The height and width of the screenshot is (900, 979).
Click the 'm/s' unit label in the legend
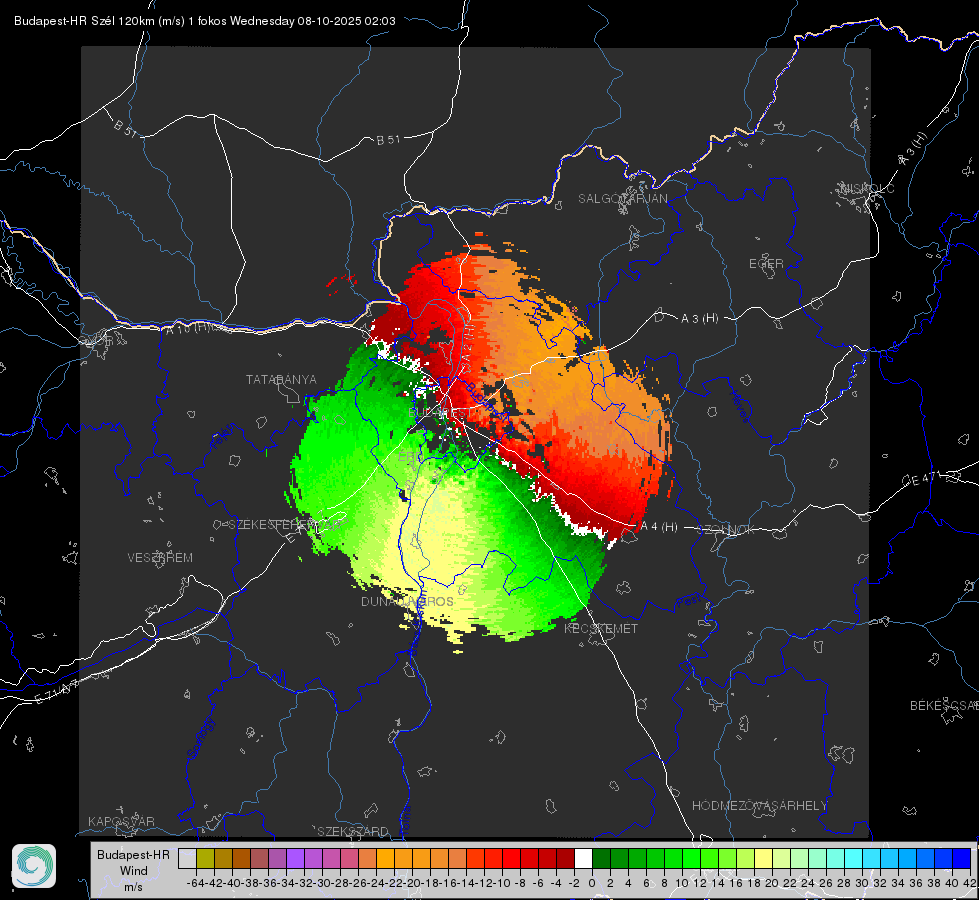(x=133, y=887)
